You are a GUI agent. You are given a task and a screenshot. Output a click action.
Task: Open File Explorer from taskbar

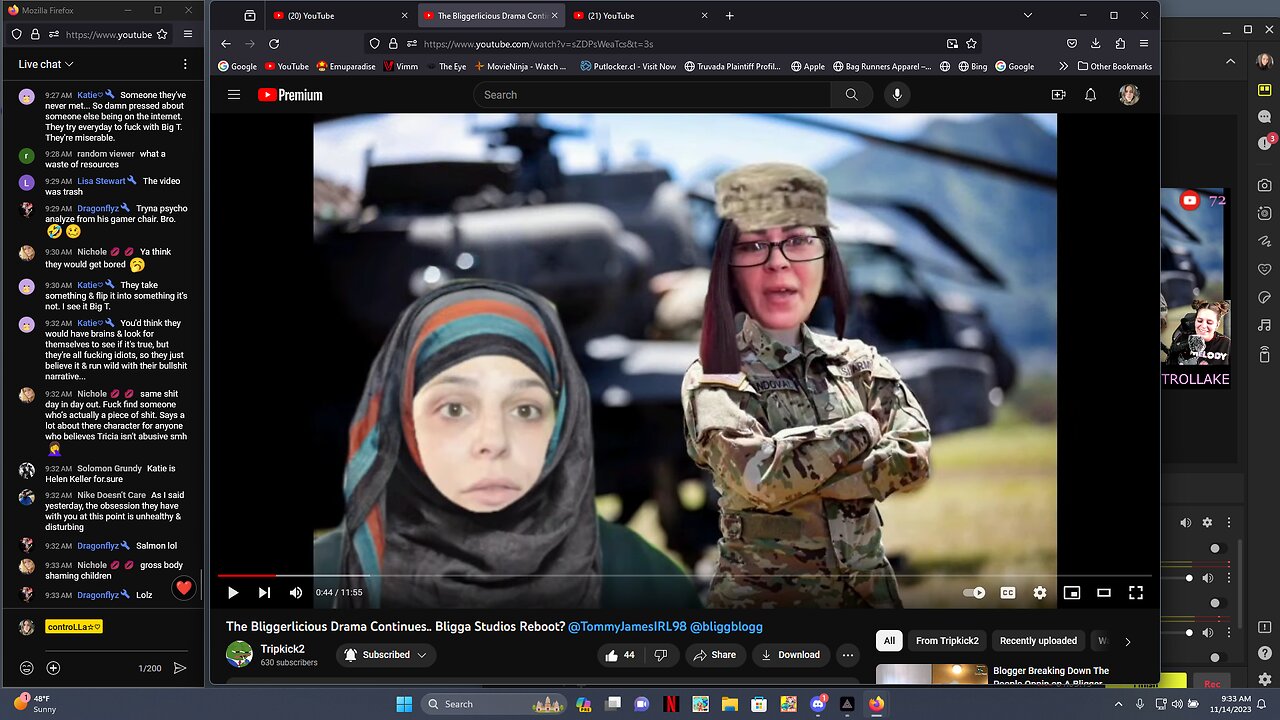click(x=730, y=704)
